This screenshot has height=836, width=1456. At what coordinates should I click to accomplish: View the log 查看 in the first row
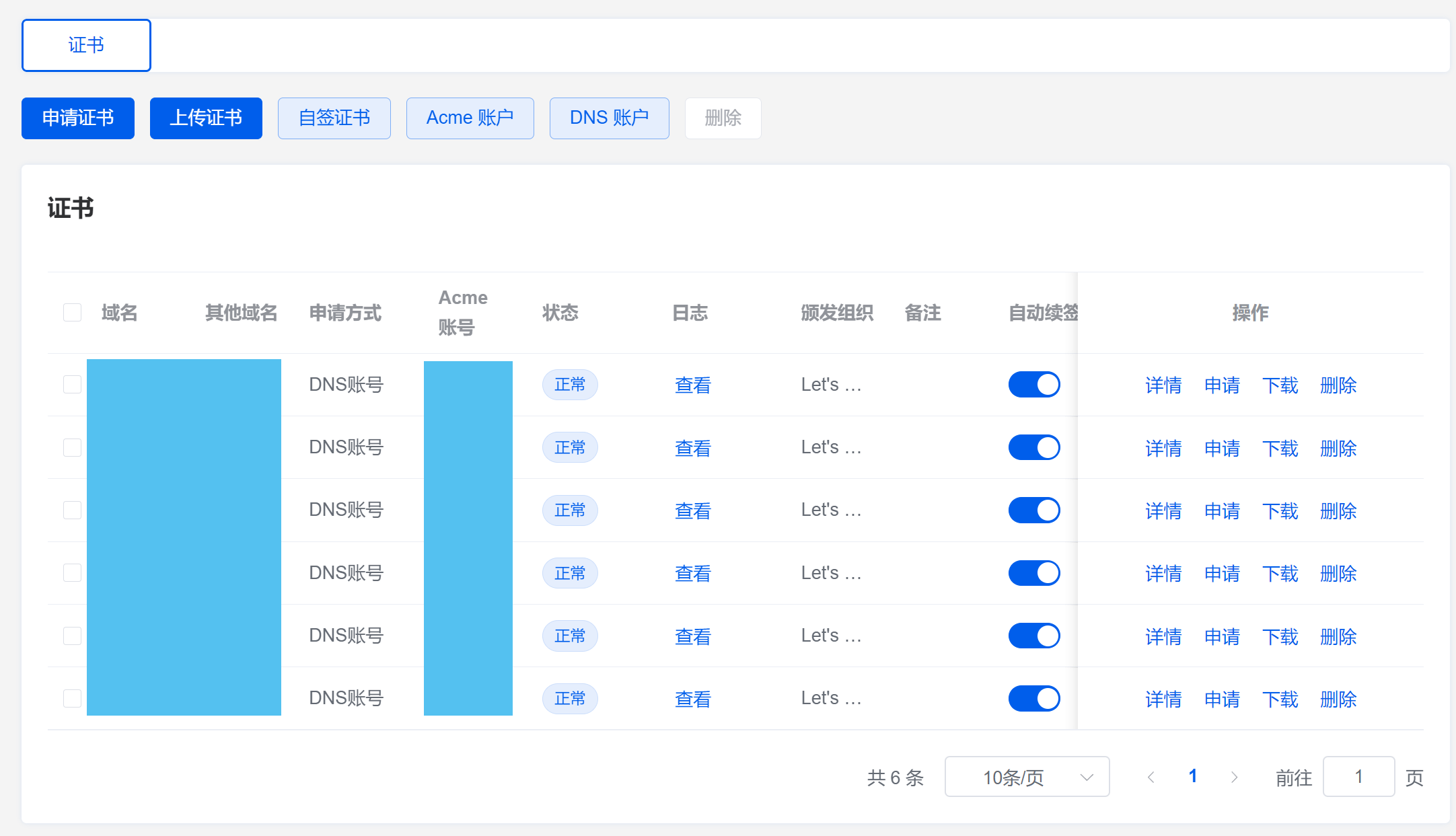693,385
